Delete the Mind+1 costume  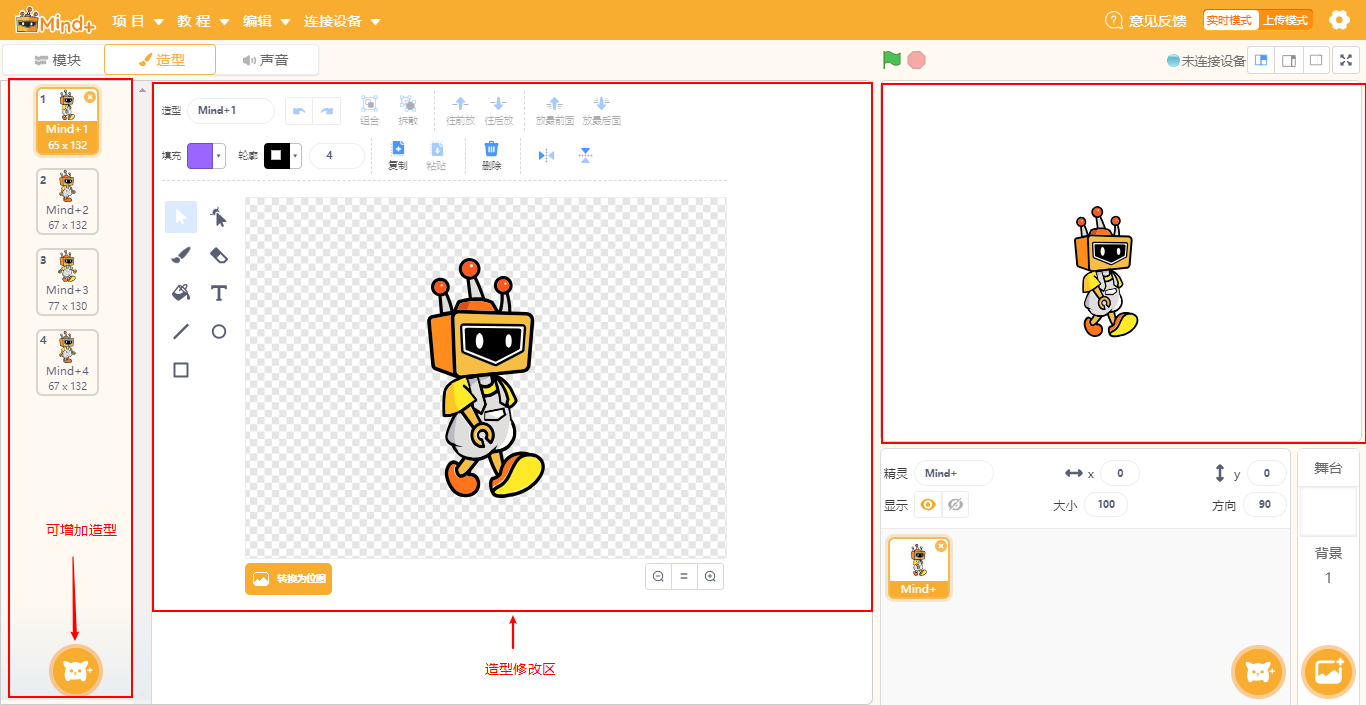click(x=90, y=97)
